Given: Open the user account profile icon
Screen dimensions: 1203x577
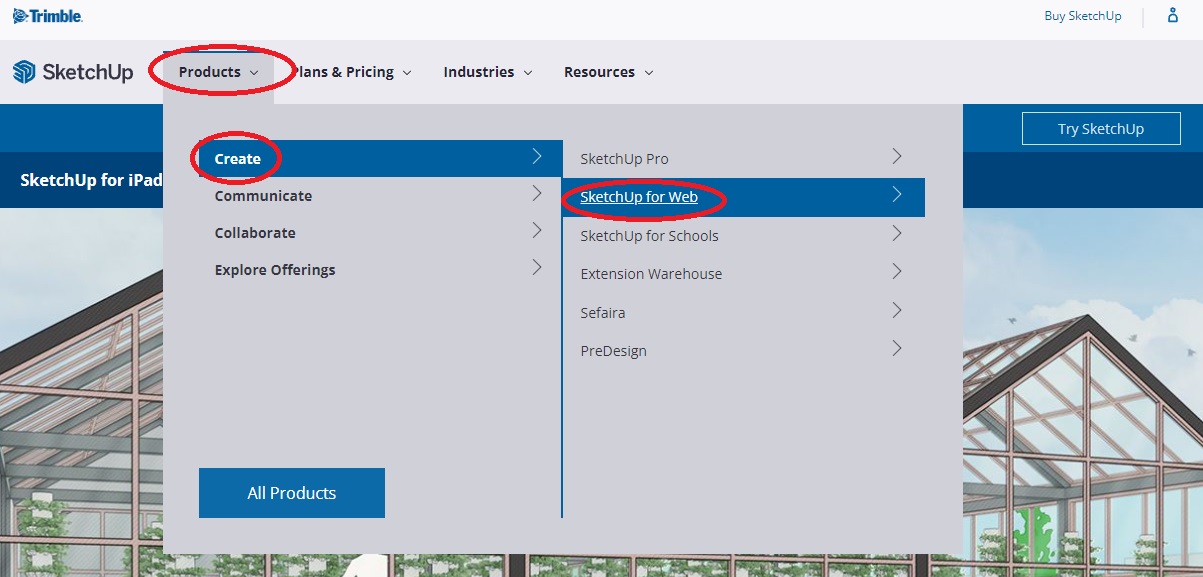Looking at the screenshot, I should click(1173, 16).
